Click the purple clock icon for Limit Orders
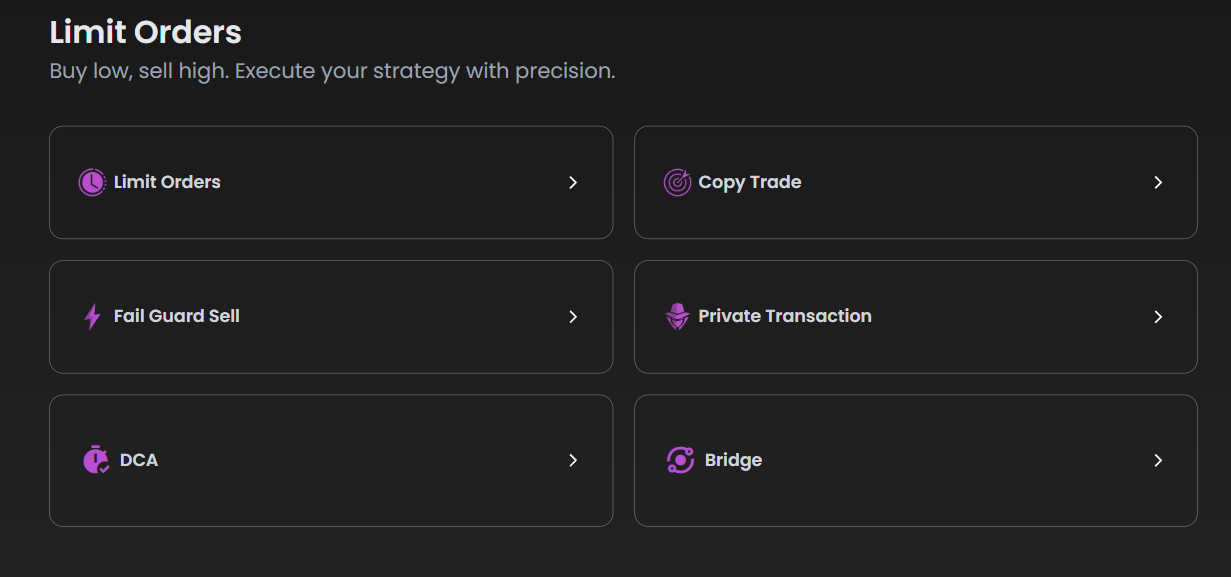The image size is (1231, 577). 92,183
